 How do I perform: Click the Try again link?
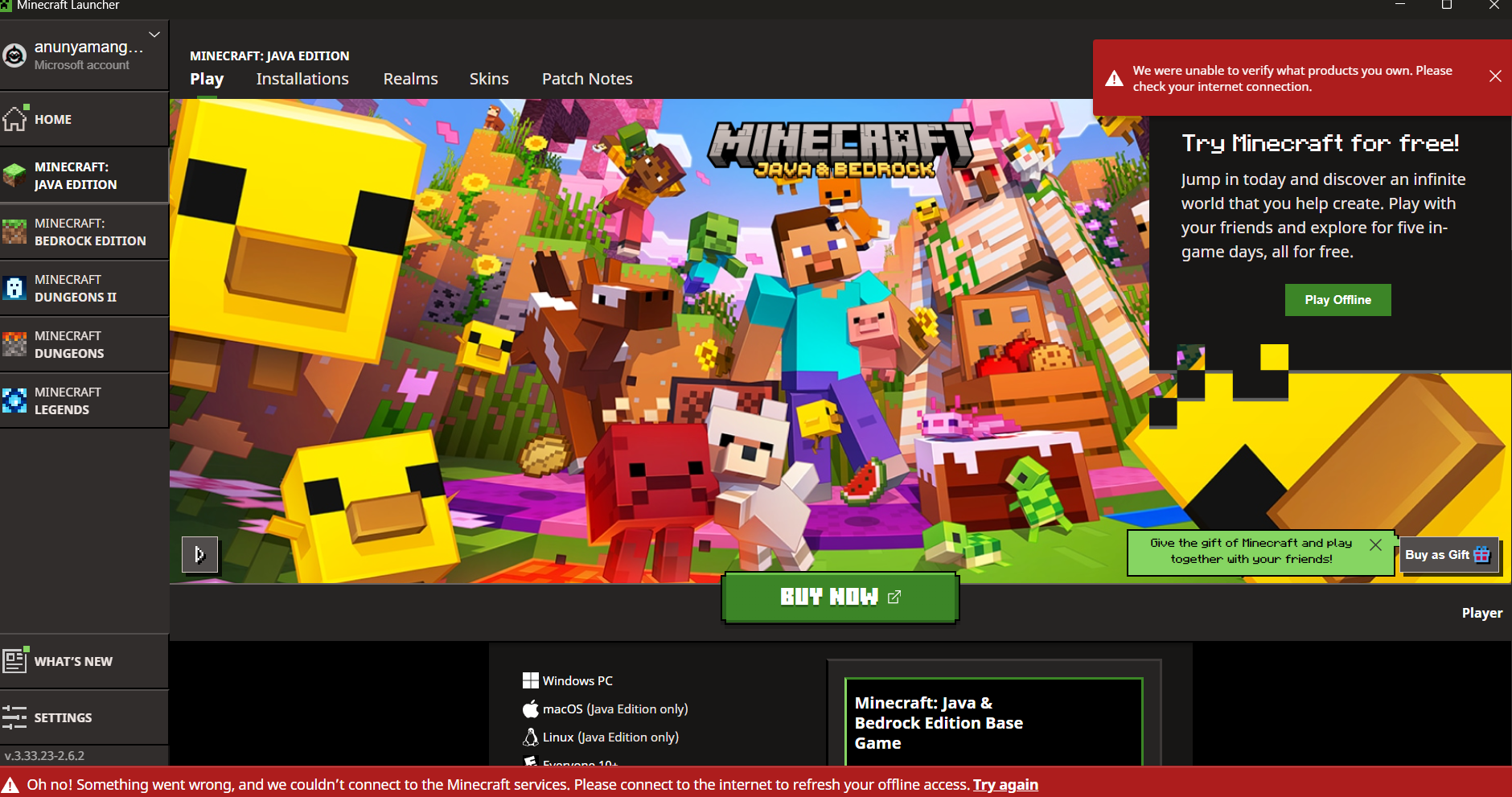click(1005, 785)
